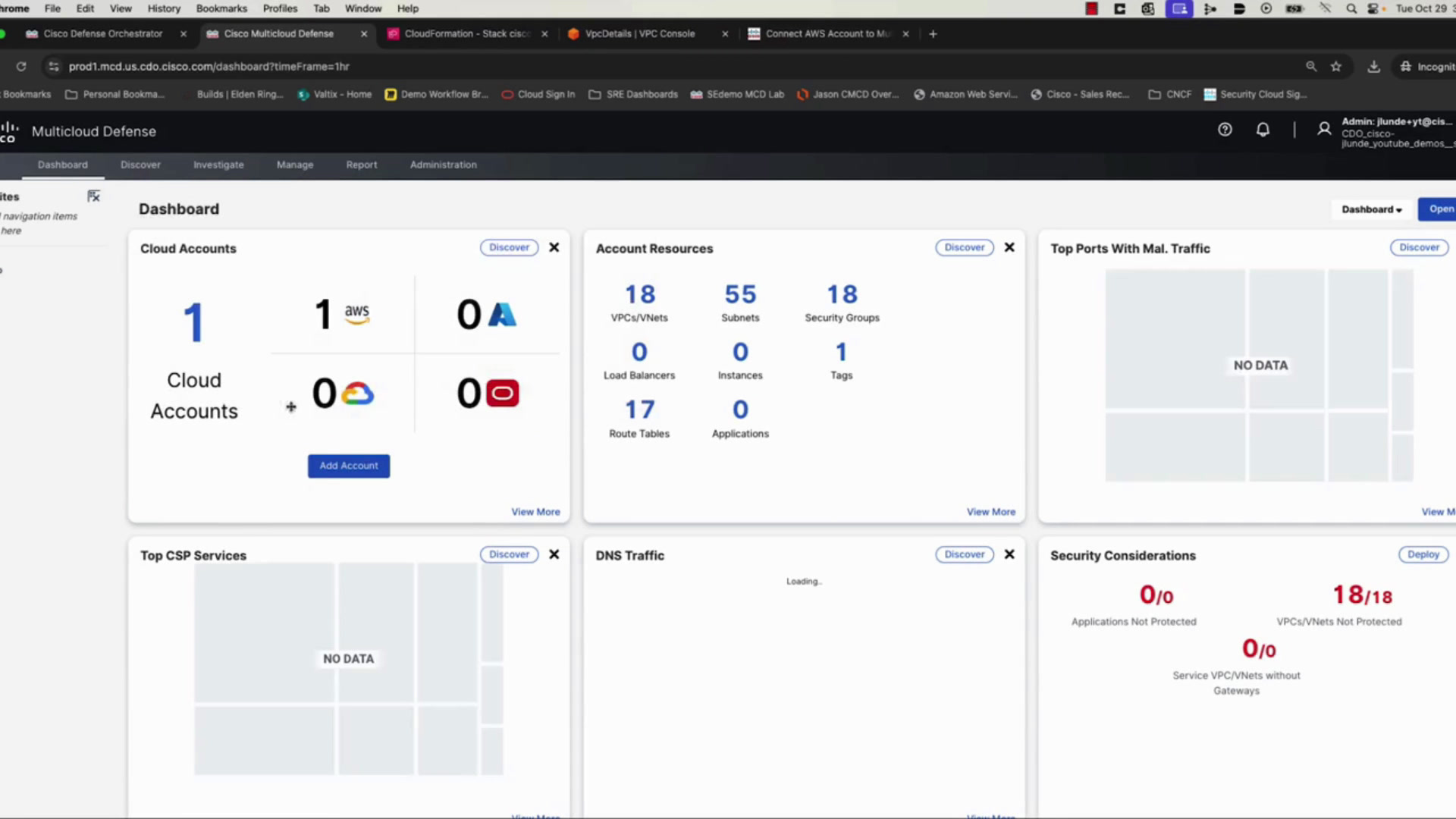
Task: Switch to the Discover tab
Action: point(140,165)
